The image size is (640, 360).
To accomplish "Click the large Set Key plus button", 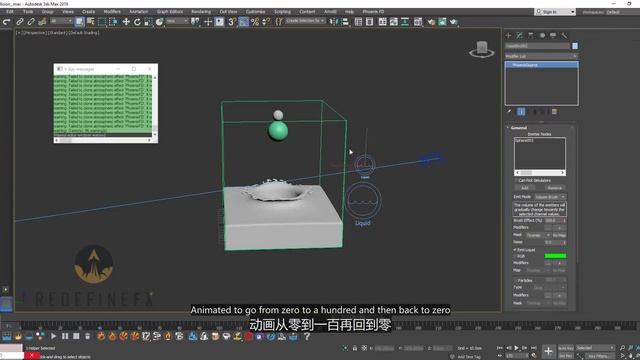I will (x=548, y=351).
